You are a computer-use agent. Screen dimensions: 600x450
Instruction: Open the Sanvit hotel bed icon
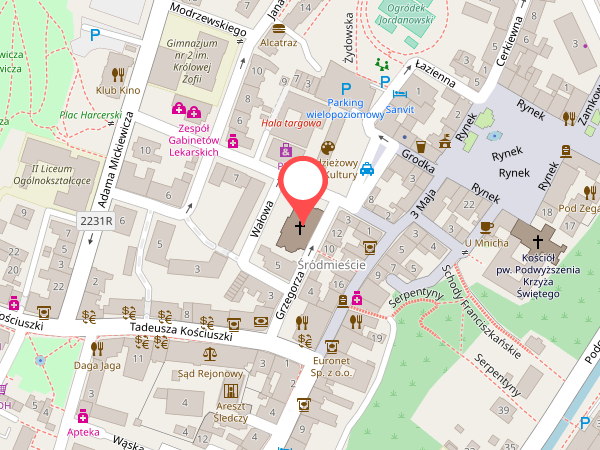[400, 94]
